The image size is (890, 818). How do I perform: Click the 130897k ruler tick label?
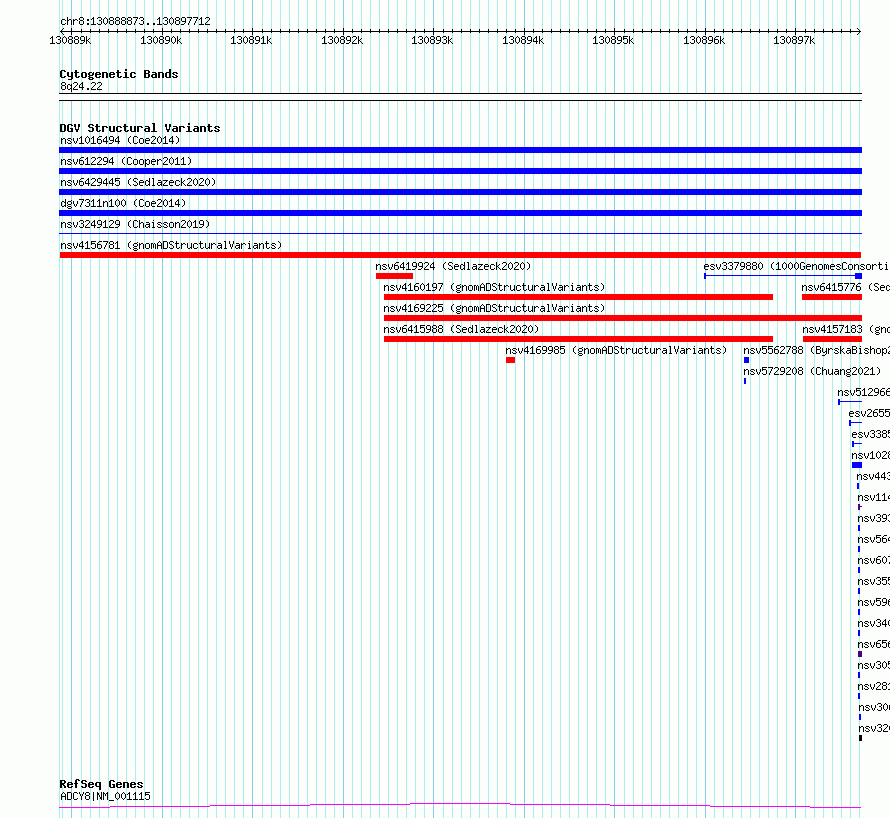[x=794, y=40]
